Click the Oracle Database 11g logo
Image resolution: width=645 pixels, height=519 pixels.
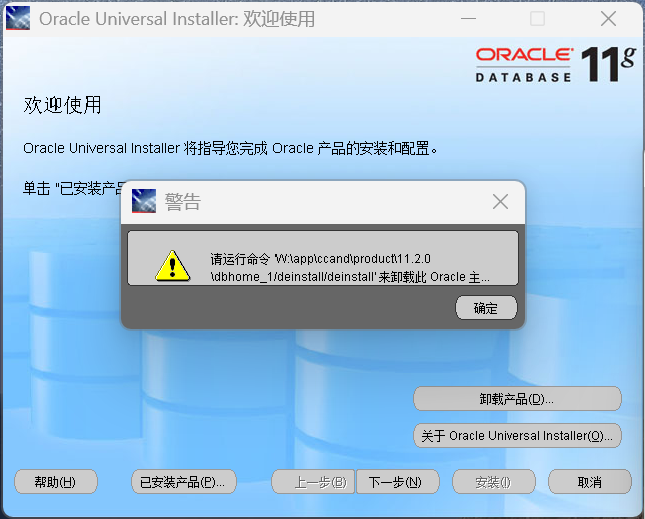(x=555, y=64)
